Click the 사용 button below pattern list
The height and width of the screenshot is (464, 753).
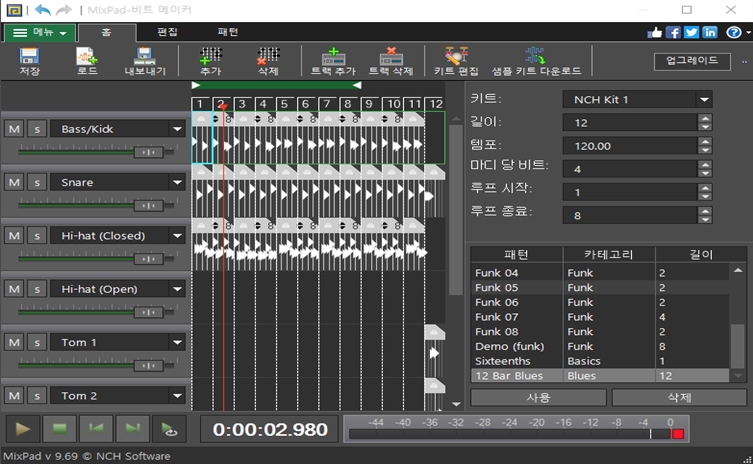click(x=538, y=397)
